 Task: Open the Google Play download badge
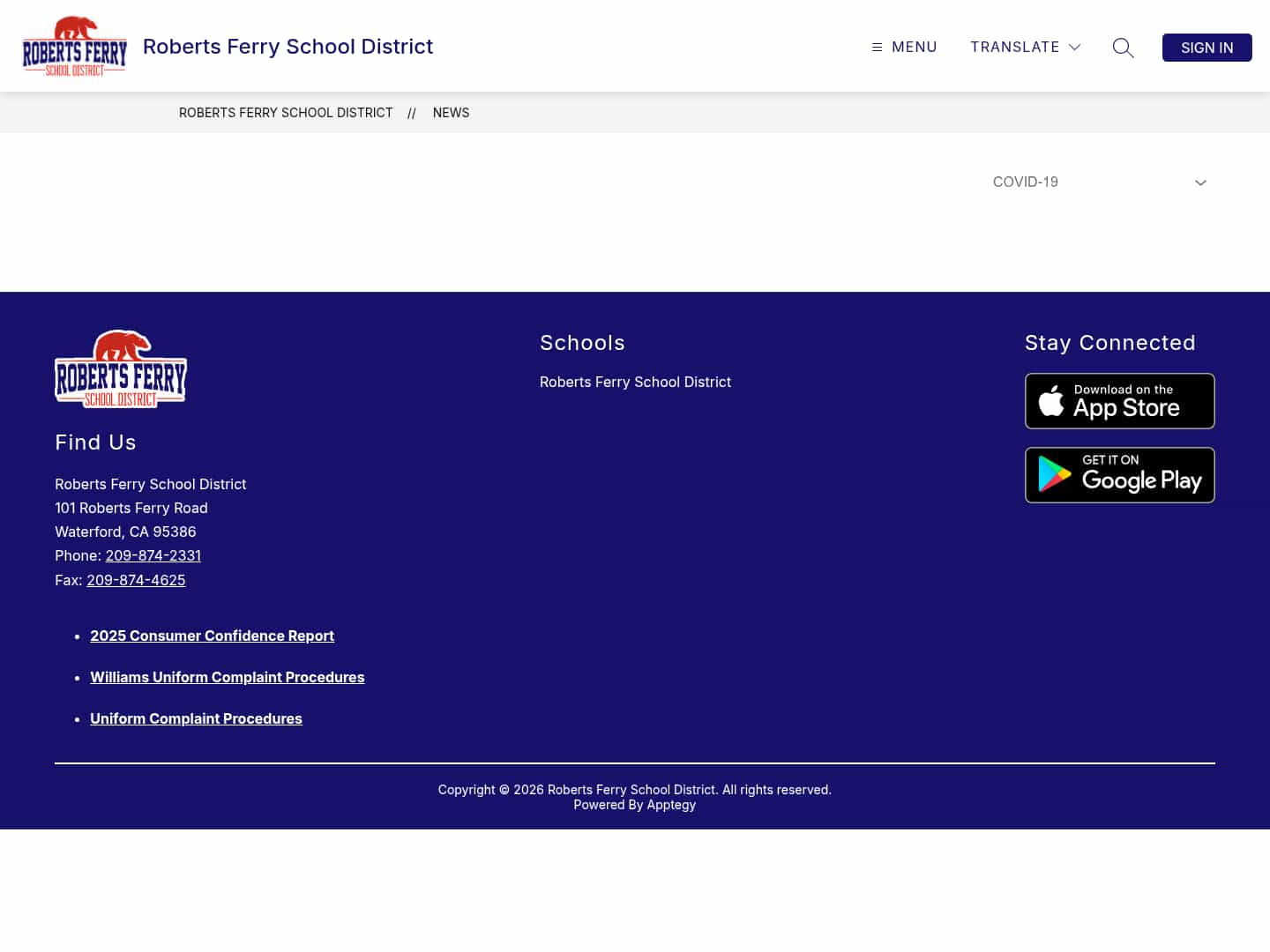pos(1119,475)
